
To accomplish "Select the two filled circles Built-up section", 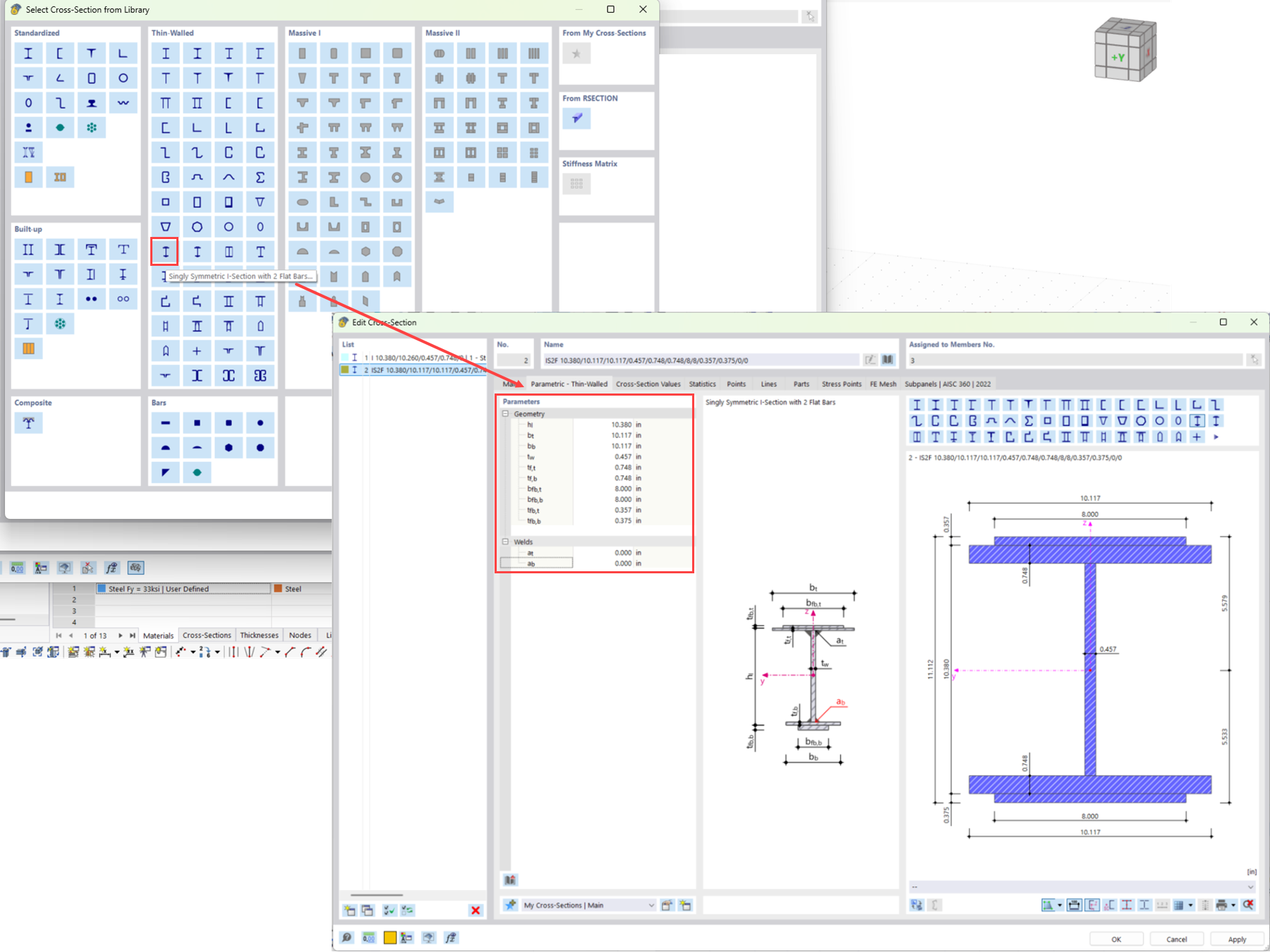I will pyautogui.click(x=92, y=299).
